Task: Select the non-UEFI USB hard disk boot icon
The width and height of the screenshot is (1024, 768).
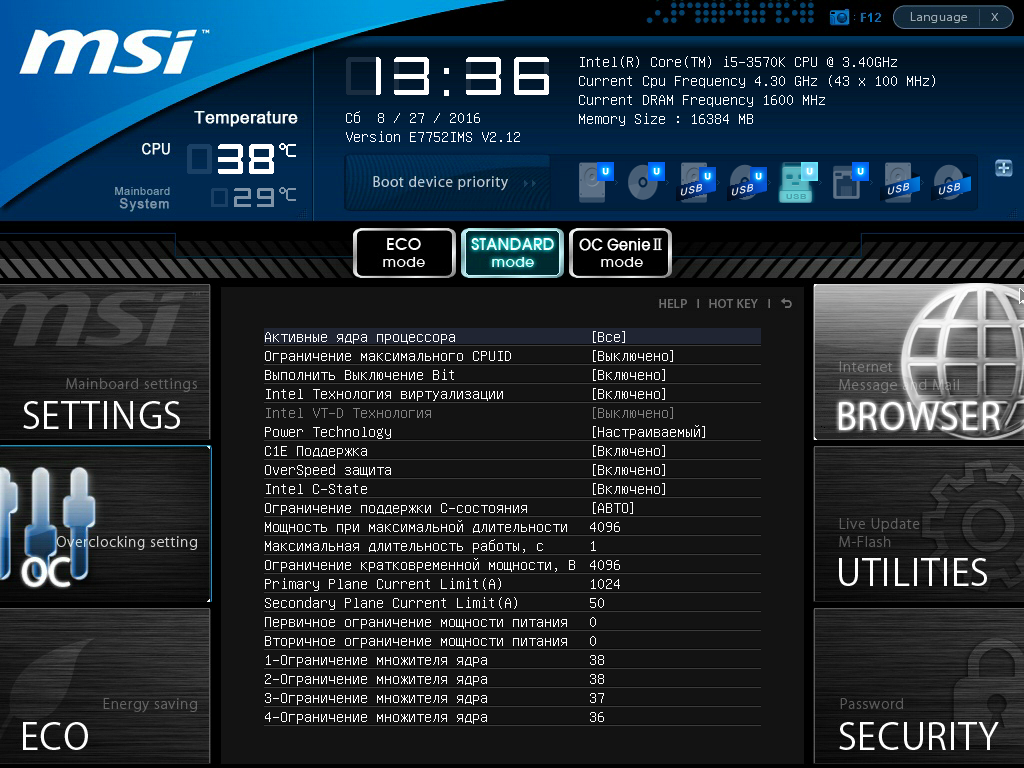Action: [901, 182]
